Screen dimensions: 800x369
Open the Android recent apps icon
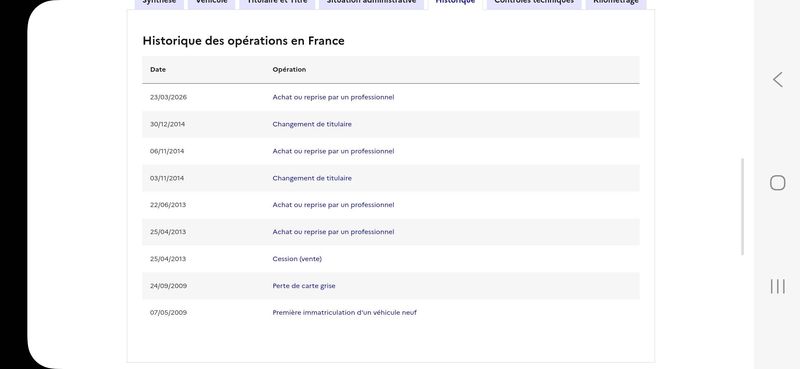[777, 286]
